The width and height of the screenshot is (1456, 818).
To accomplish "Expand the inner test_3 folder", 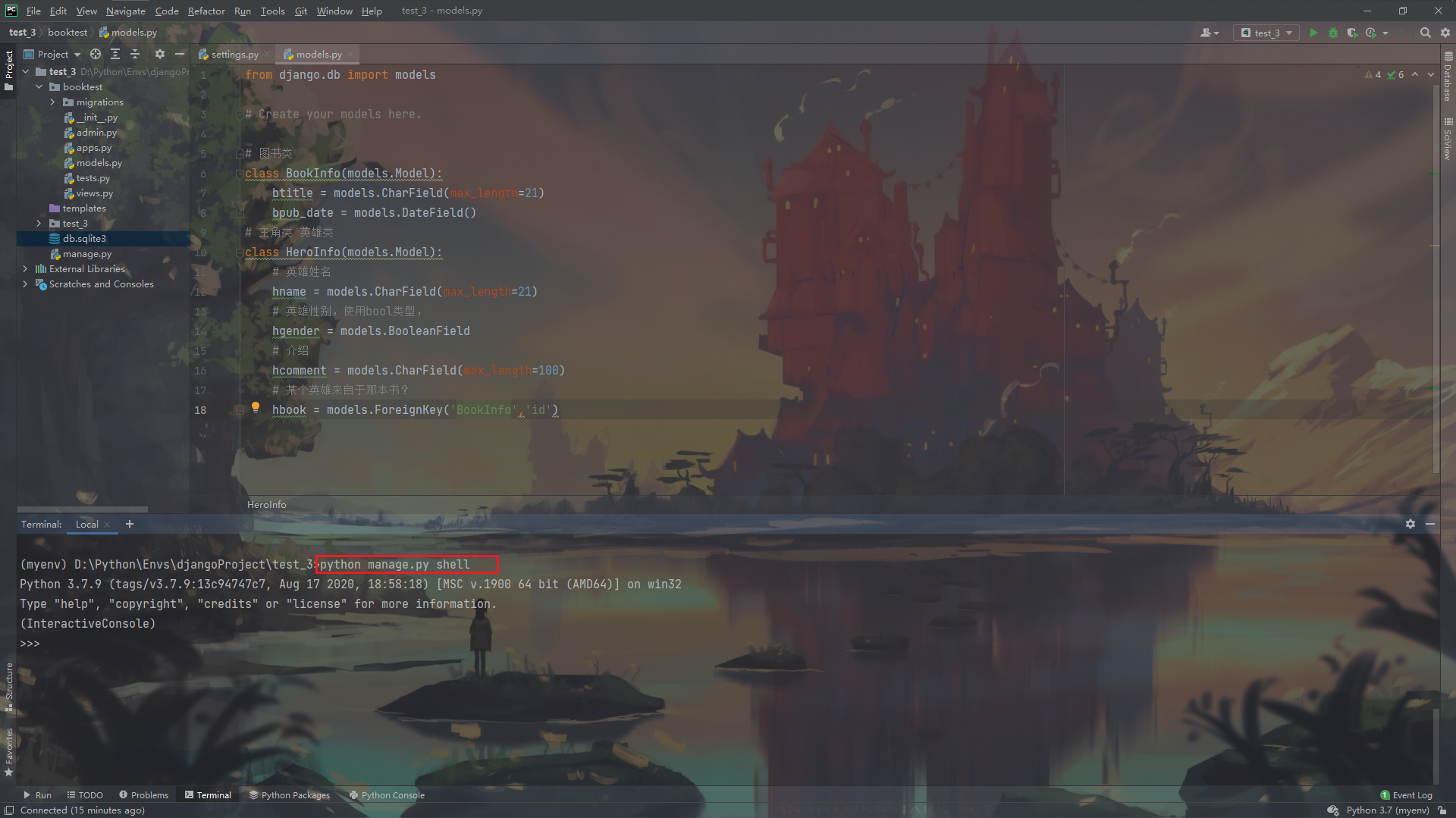I will [x=39, y=223].
